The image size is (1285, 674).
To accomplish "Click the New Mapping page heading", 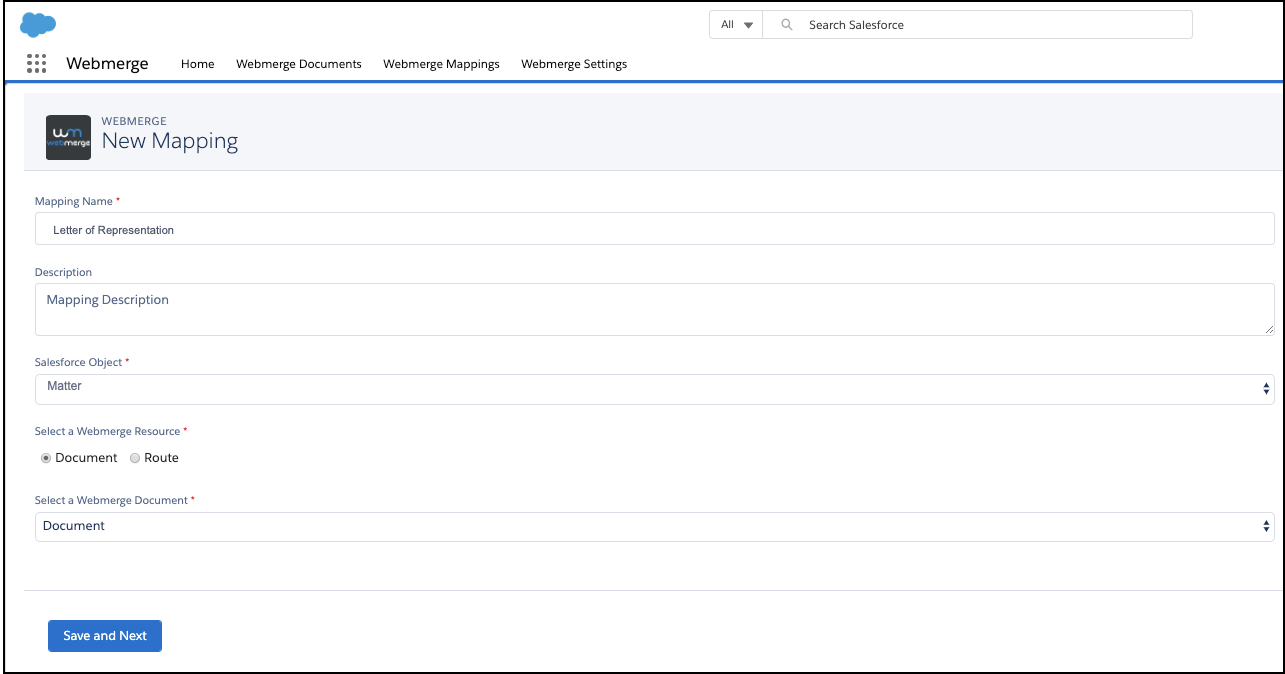I will click(x=170, y=141).
